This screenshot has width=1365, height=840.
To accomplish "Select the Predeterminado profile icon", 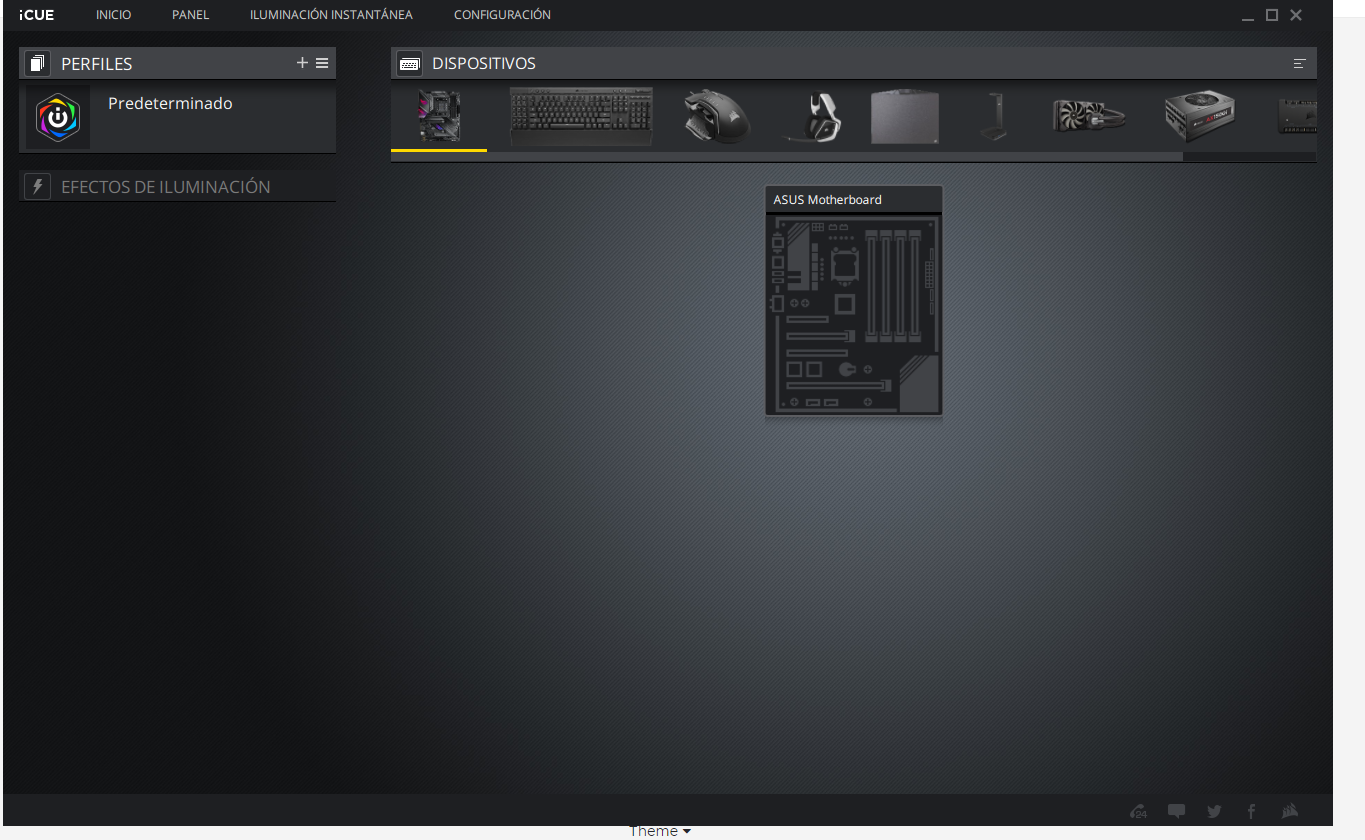I will tap(58, 117).
